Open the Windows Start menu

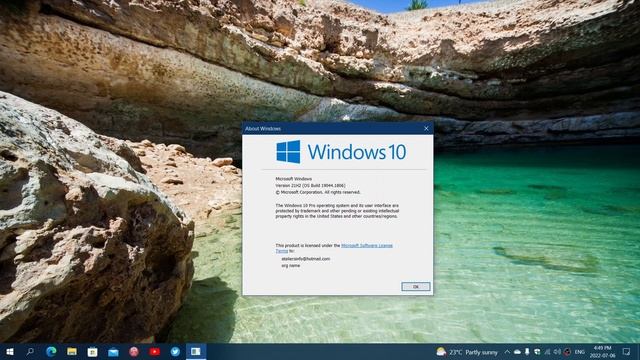pyautogui.click(x=10, y=351)
